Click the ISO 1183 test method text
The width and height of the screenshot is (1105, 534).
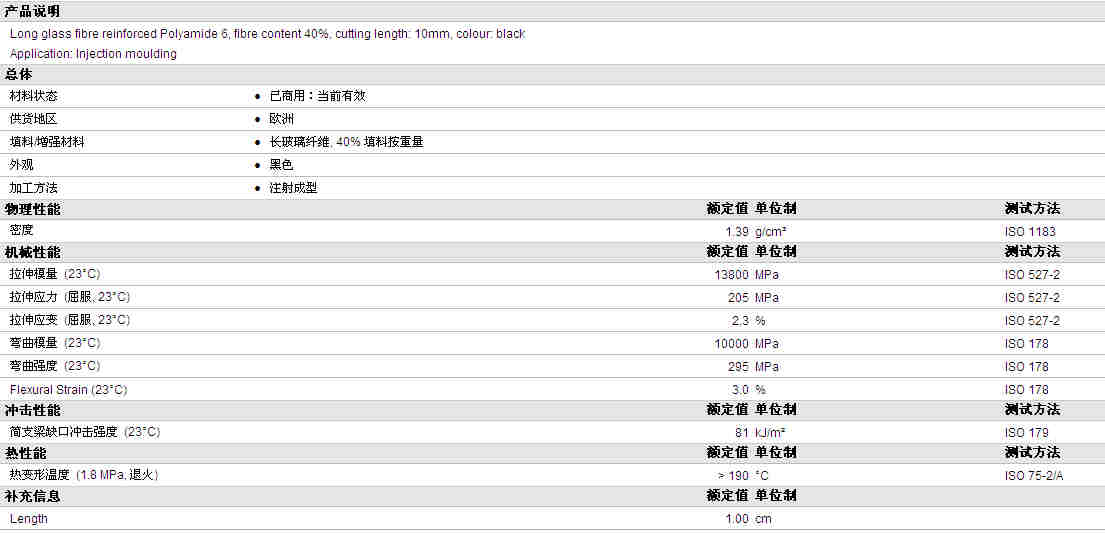click(1030, 232)
